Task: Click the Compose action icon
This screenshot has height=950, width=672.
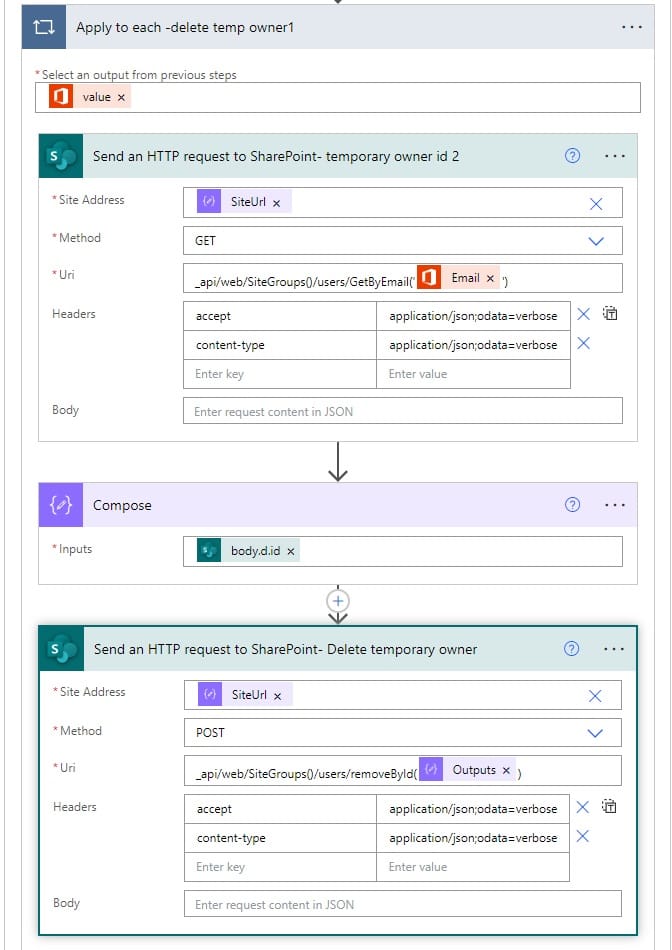Action: [61, 505]
